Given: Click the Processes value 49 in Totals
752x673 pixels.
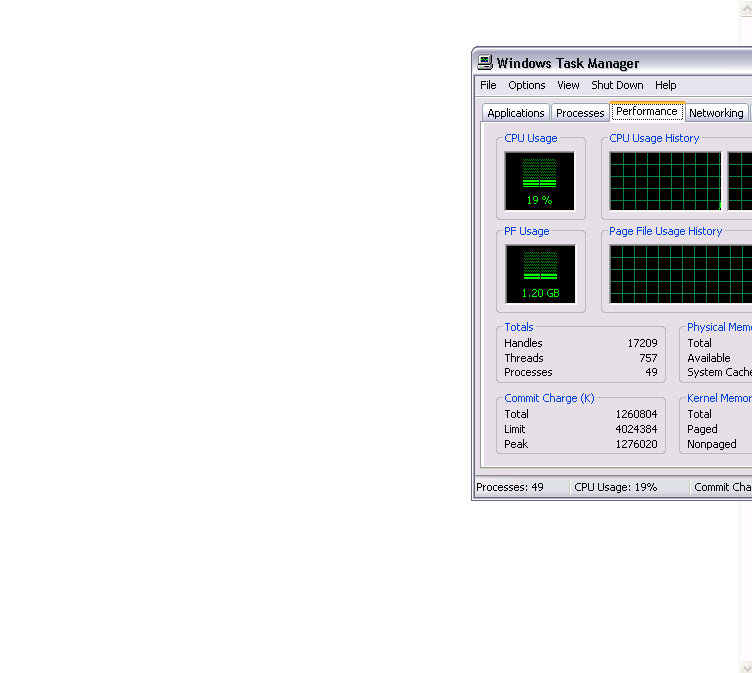Looking at the screenshot, I should point(651,372).
